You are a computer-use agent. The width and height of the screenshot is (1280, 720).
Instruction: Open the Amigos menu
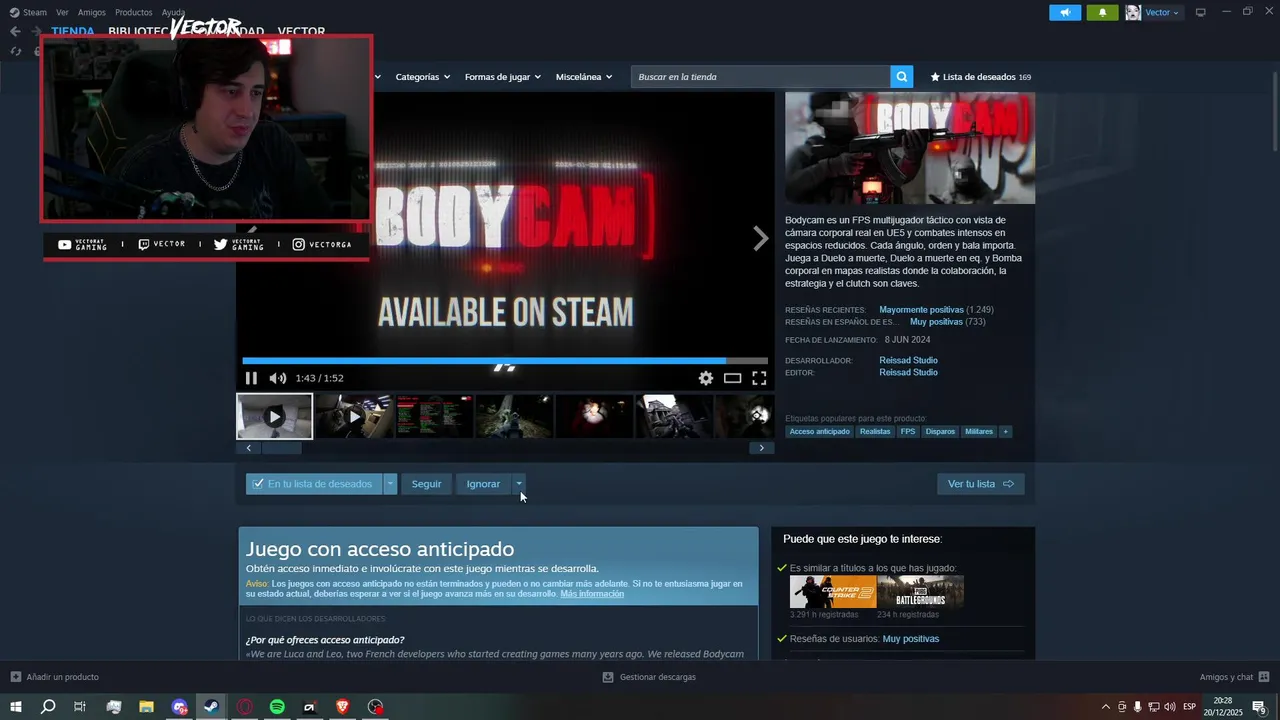[x=92, y=12]
